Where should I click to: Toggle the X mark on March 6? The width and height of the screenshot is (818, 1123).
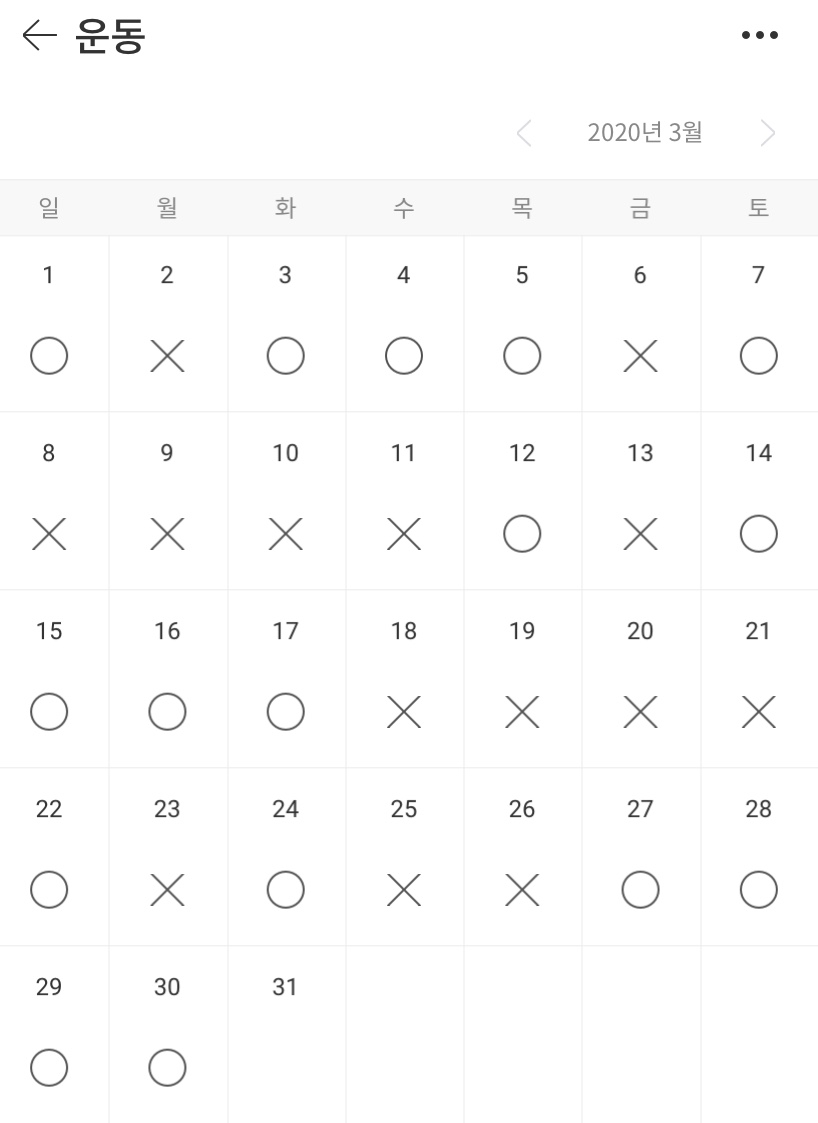click(640, 356)
